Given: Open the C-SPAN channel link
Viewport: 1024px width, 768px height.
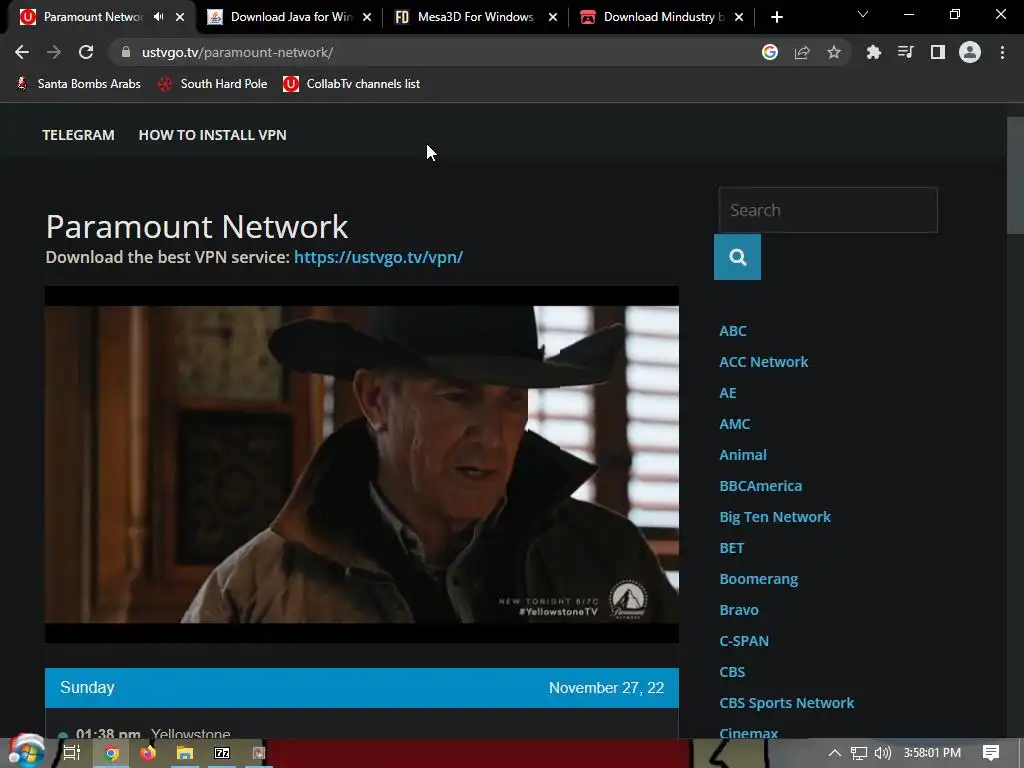Looking at the screenshot, I should [744, 641].
